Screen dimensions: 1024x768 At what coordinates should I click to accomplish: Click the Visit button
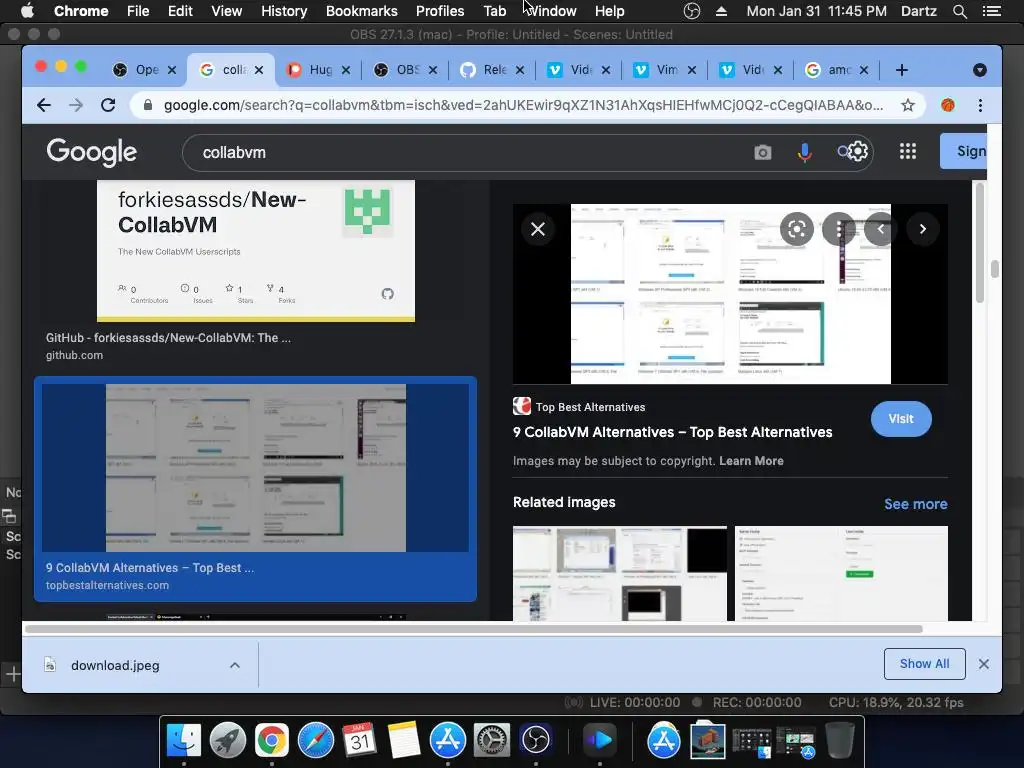[901, 419]
